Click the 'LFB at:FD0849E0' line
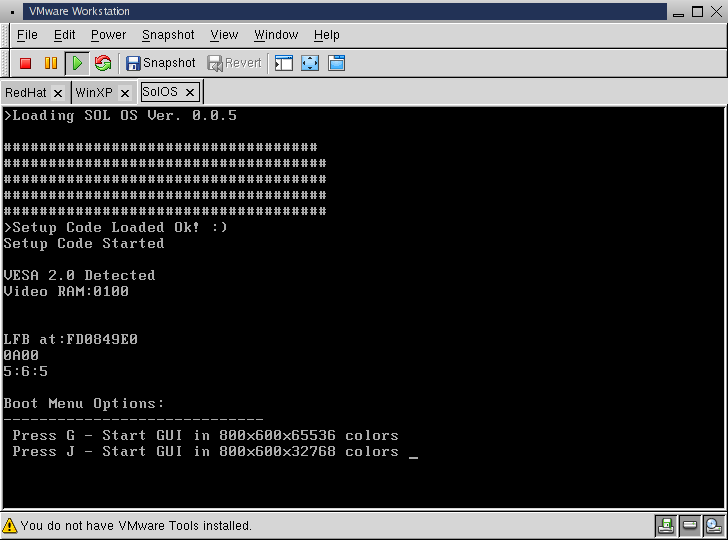The height and width of the screenshot is (540, 728). (71, 339)
